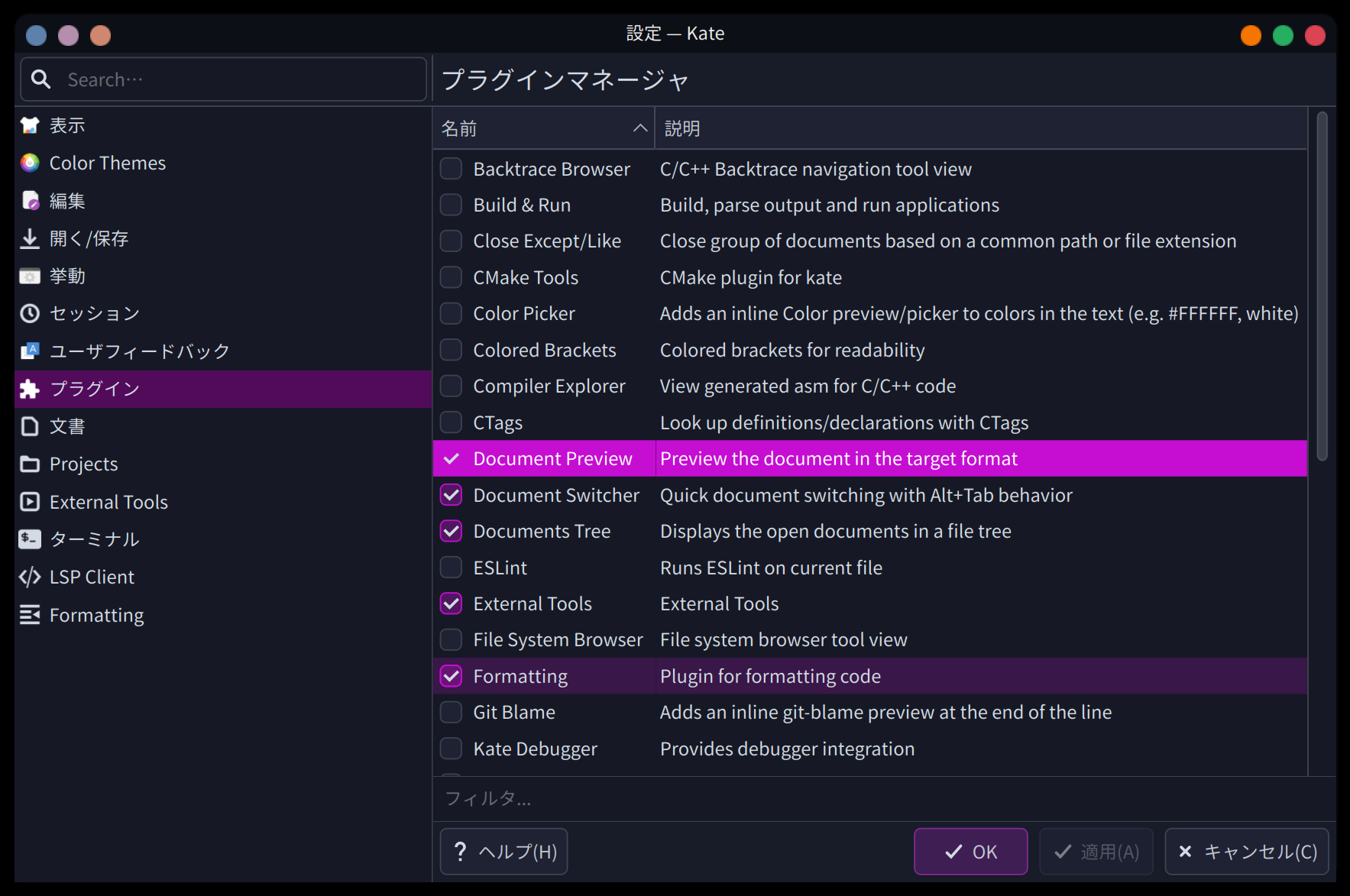Click the セッション clock icon
This screenshot has height=896, width=1350.
[x=30, y=313]
